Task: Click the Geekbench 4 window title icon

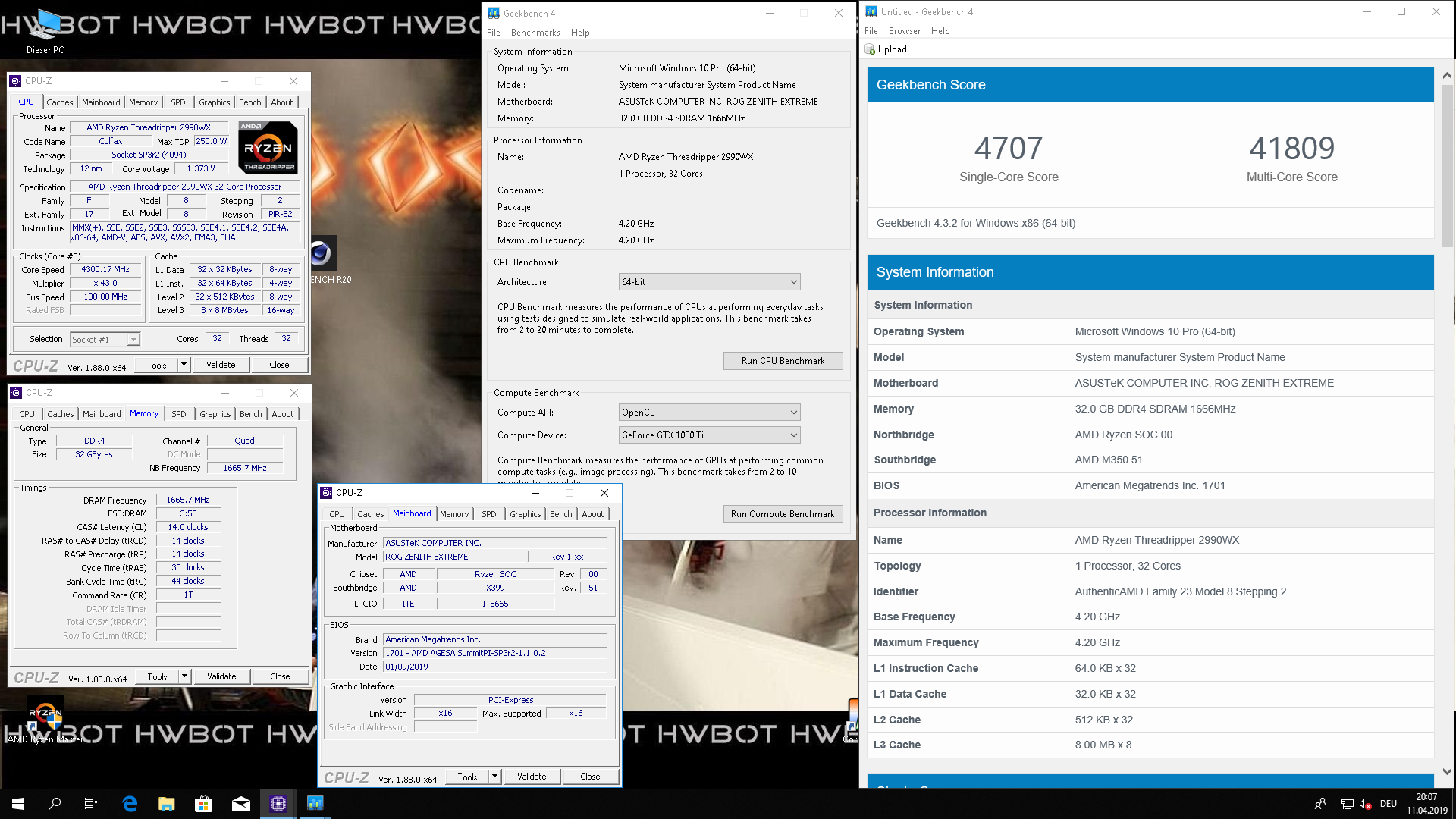Action: point(494,13)
